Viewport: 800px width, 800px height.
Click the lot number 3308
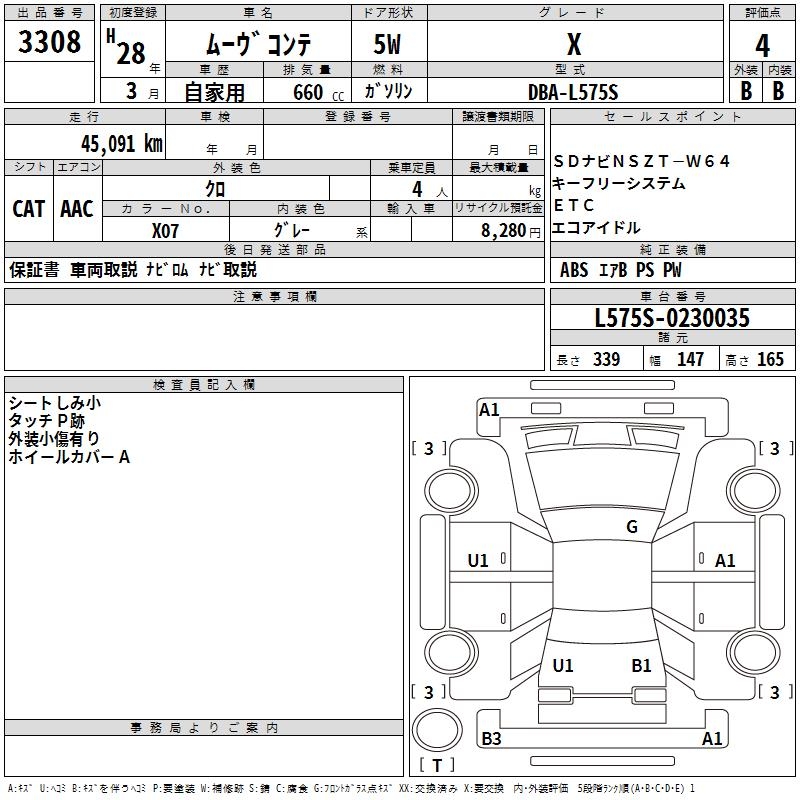click(49, 42)
